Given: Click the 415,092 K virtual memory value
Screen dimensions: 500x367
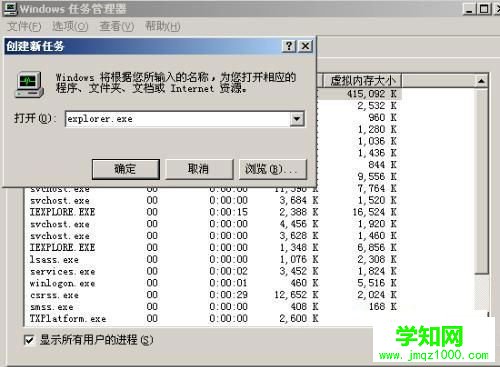Looking at the screenshot, I should tap(372, 94).
